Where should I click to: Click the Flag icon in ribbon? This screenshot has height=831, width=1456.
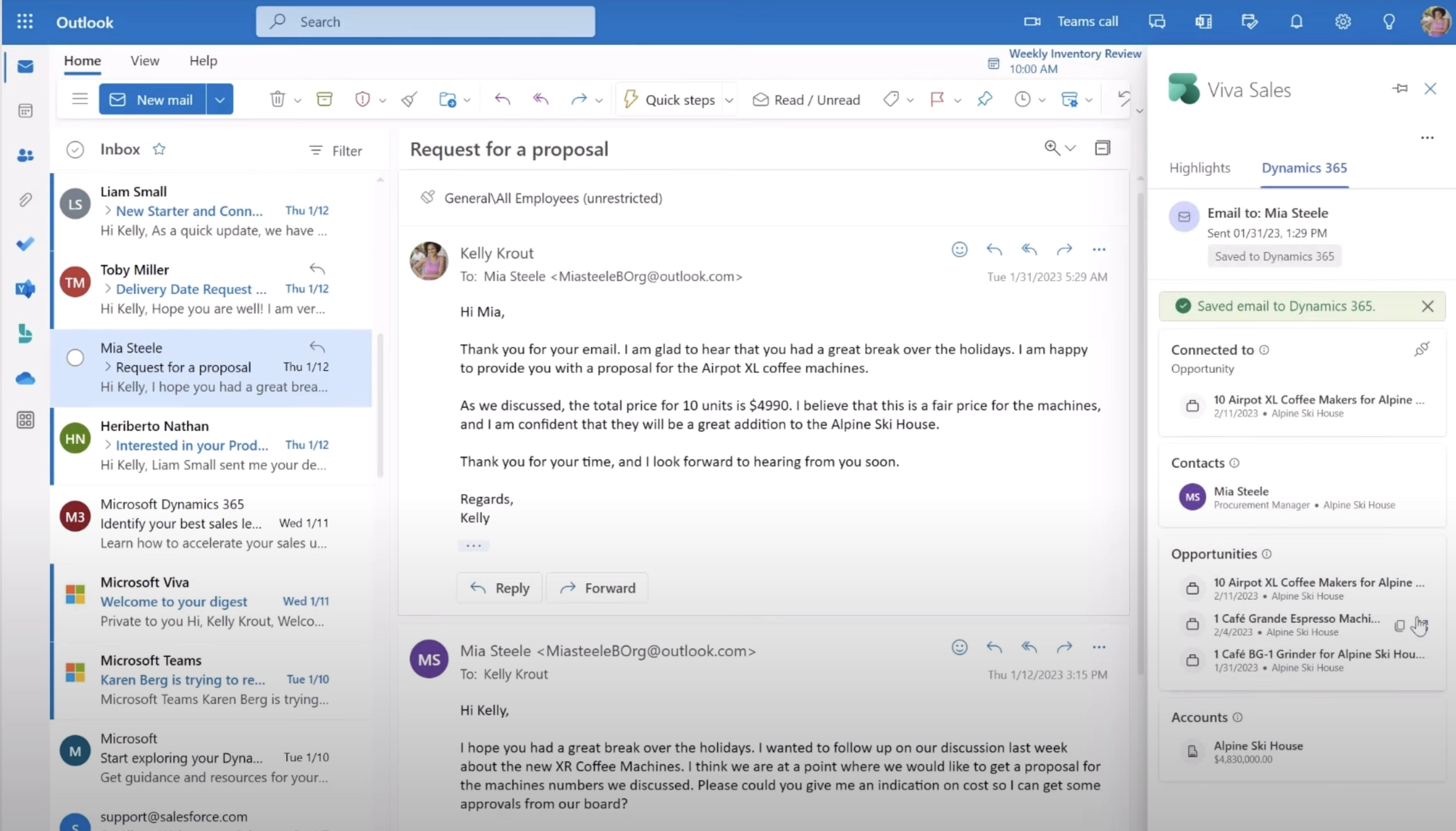point(937,99)
